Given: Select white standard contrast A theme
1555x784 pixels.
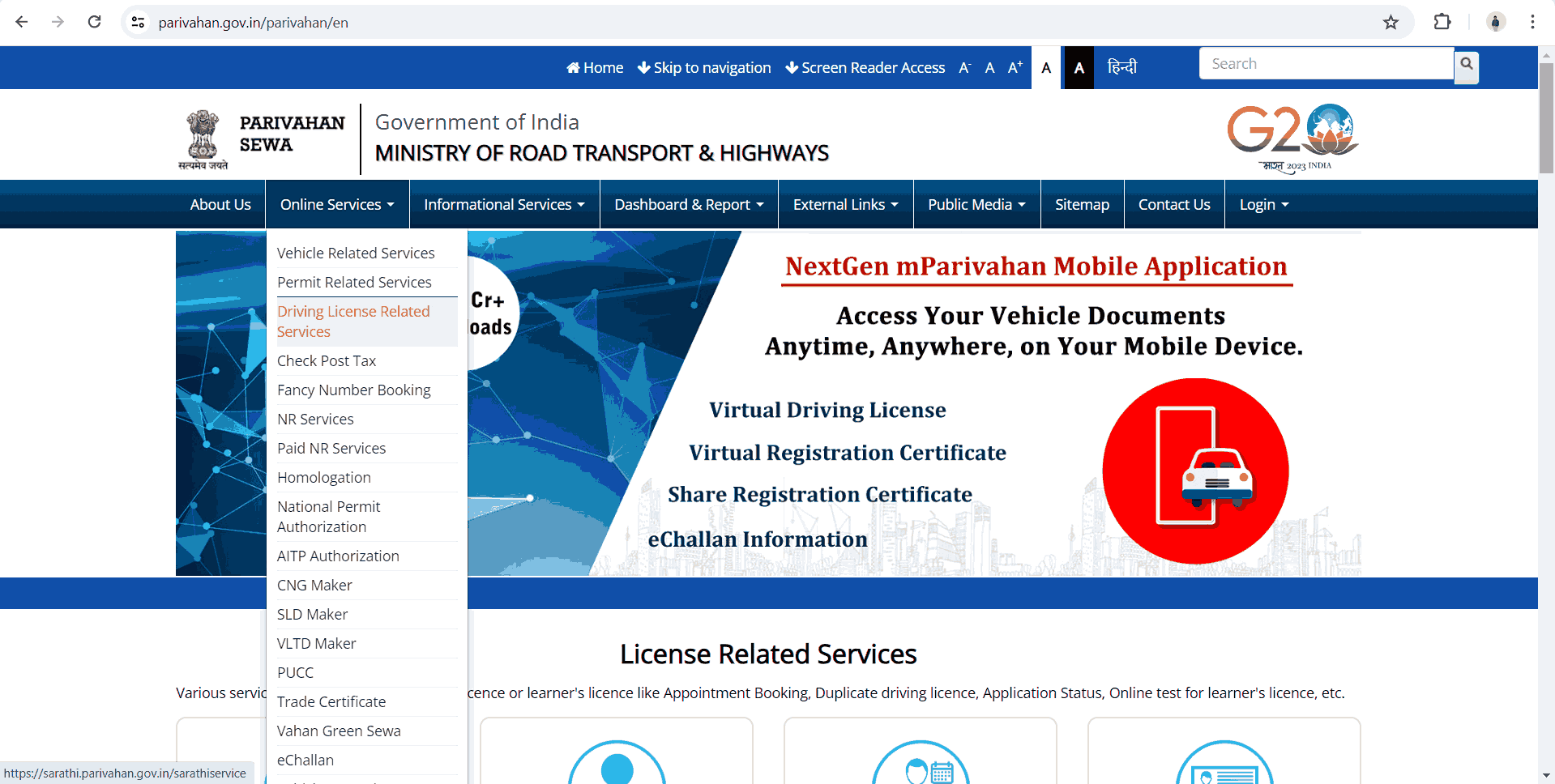Looking at the screenshot, I should (1046, 68).
